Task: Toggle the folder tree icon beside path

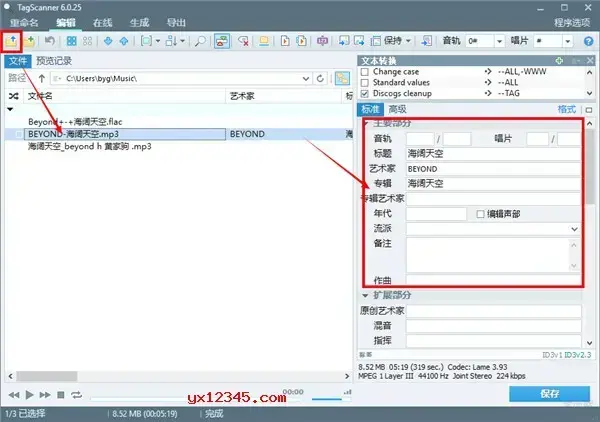Action: 342,78
